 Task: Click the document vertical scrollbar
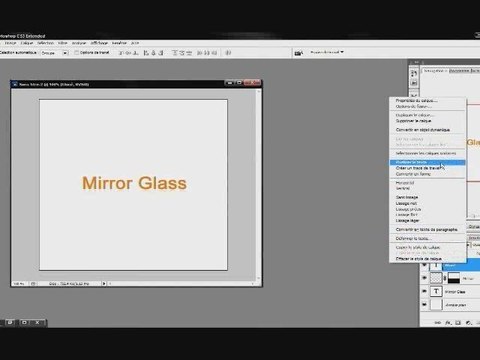click(x=258, y=184)
